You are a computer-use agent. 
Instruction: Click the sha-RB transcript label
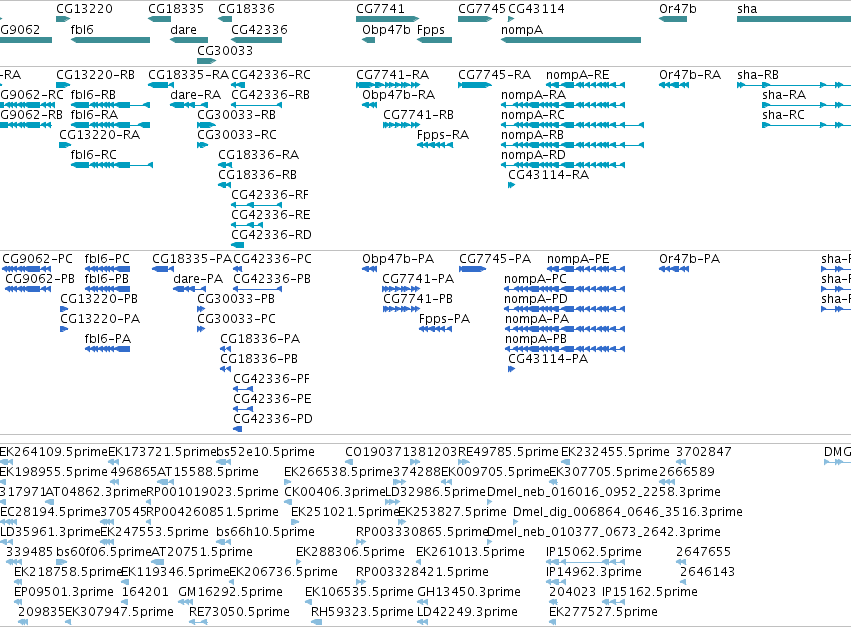pos(758,74)
